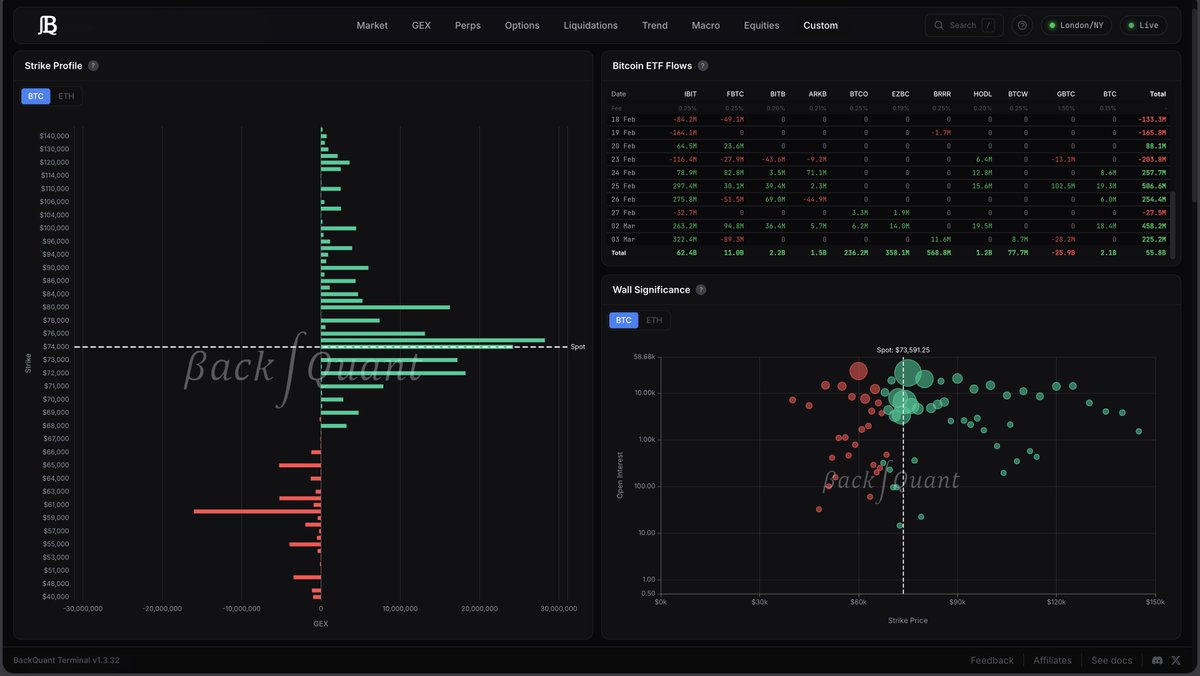Image resolution: width=1200 pixels, height=676 pixels.
Task: Click the ARKB column header
Action: (x=817, y=94)
